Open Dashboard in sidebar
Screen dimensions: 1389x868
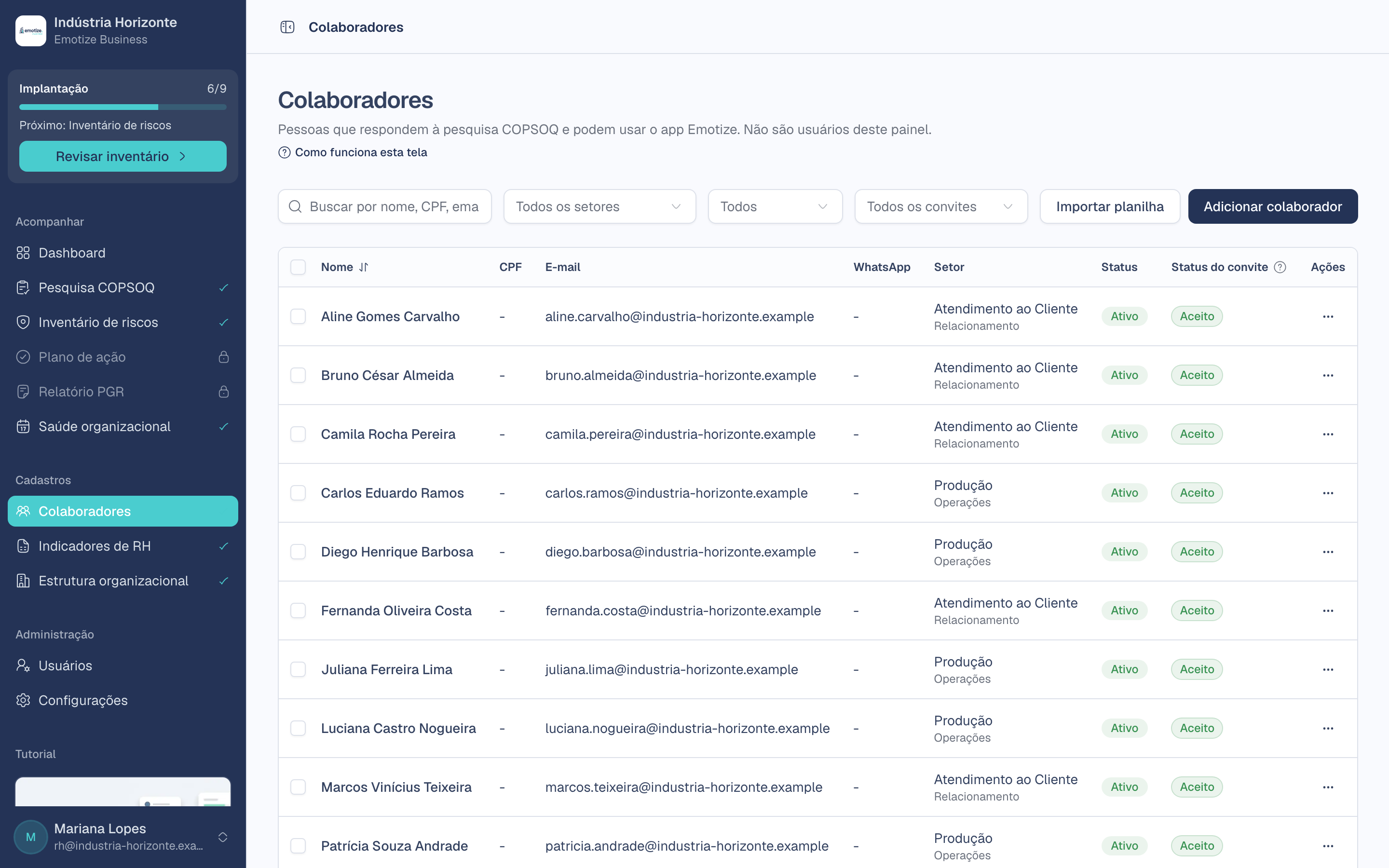[123, 253]
